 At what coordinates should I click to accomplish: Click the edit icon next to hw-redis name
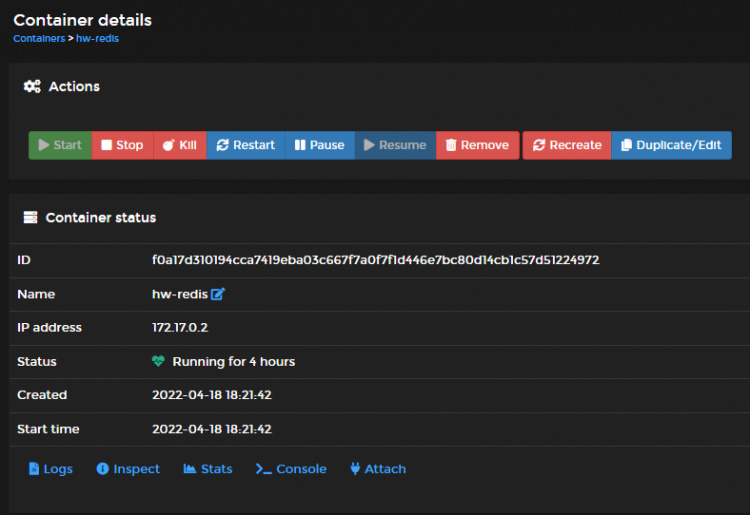218,294
